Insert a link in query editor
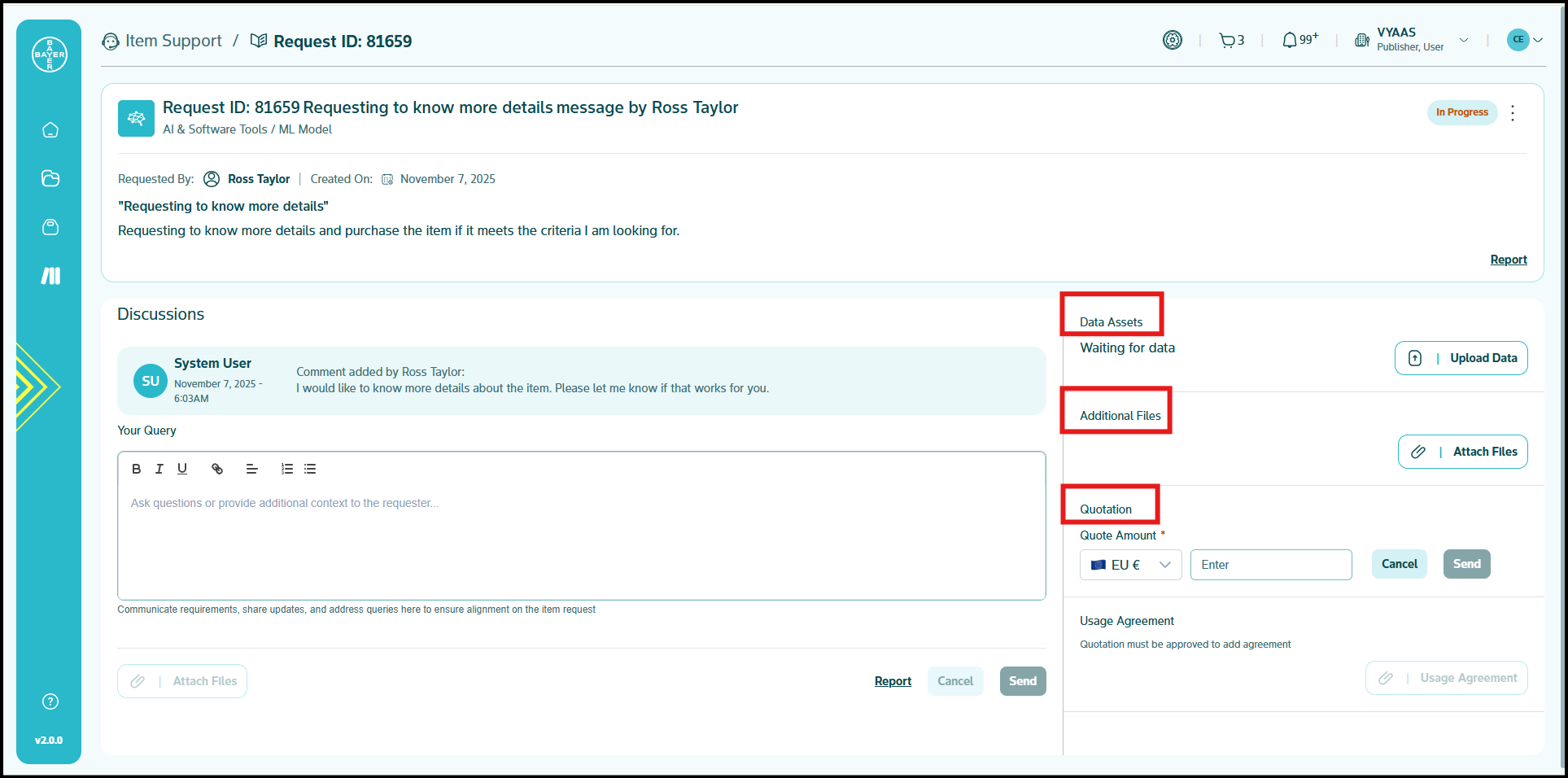1568x778 pixels. pyautogui.click(x=217, y=469)
